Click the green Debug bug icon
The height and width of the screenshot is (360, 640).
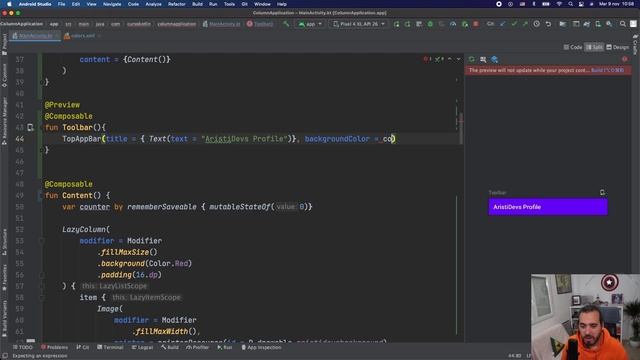[430, 24]
